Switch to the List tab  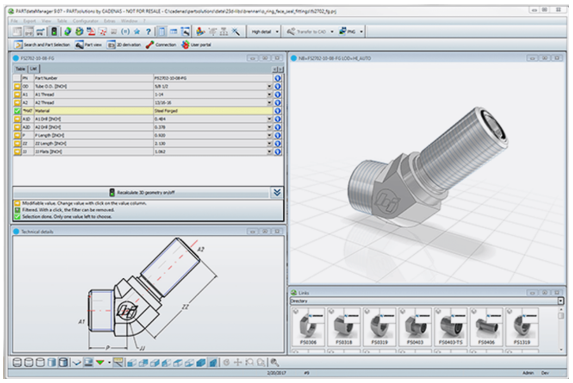pos(33,69)
